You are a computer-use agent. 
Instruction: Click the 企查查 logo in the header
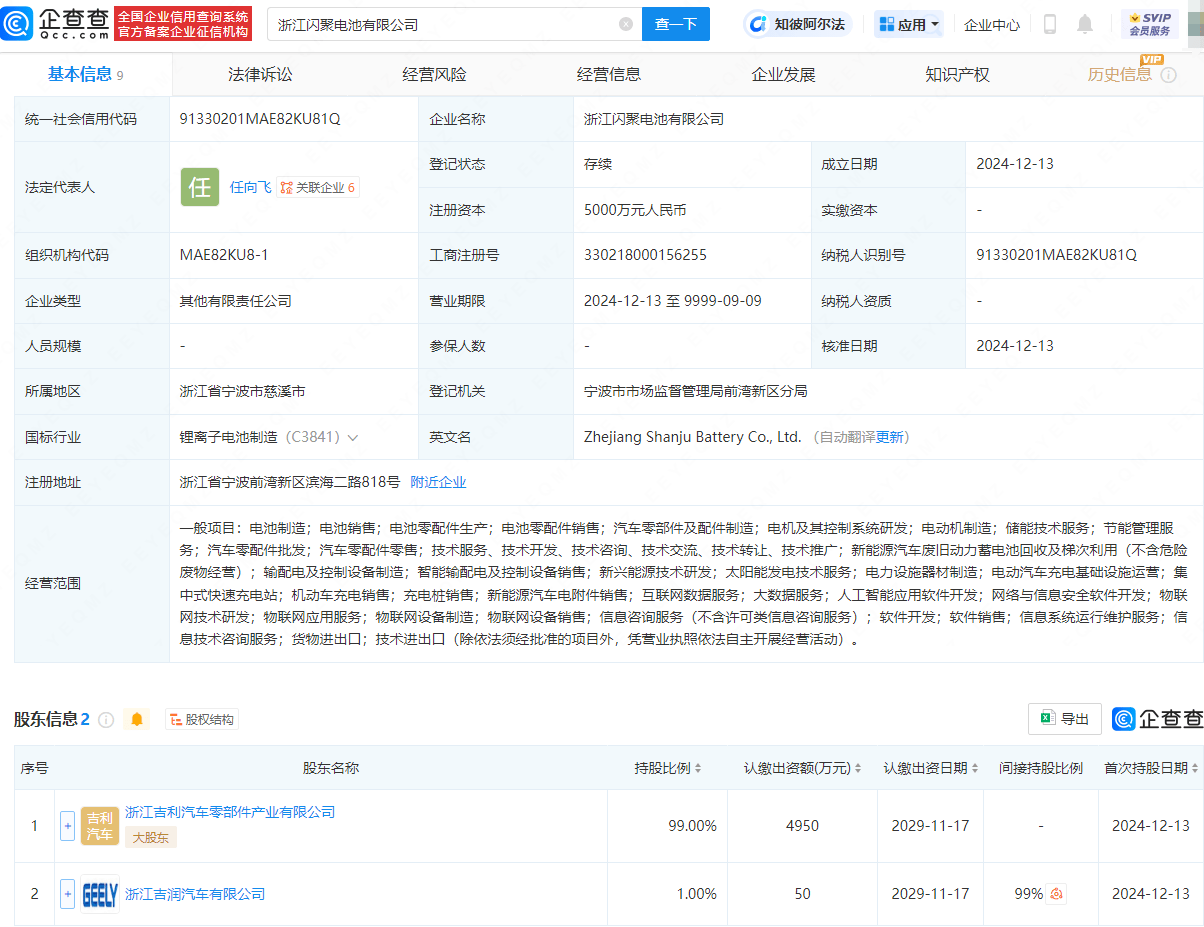point(54,23)
